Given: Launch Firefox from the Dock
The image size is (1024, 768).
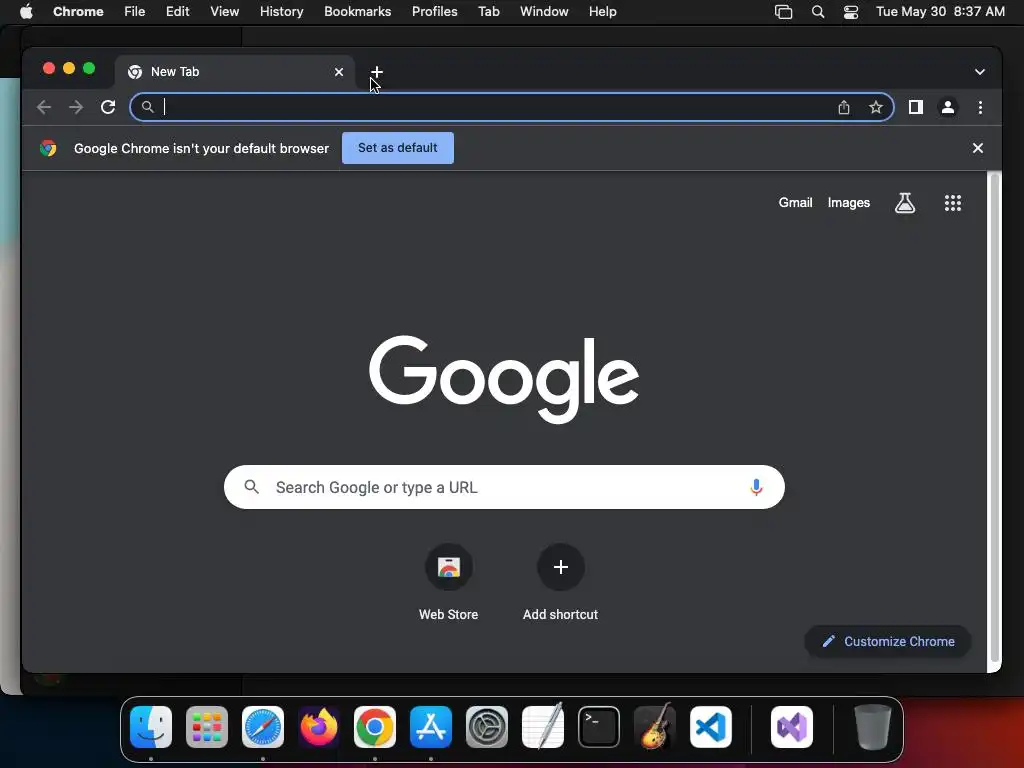Looking at the screenshot, I should point(319,727).
